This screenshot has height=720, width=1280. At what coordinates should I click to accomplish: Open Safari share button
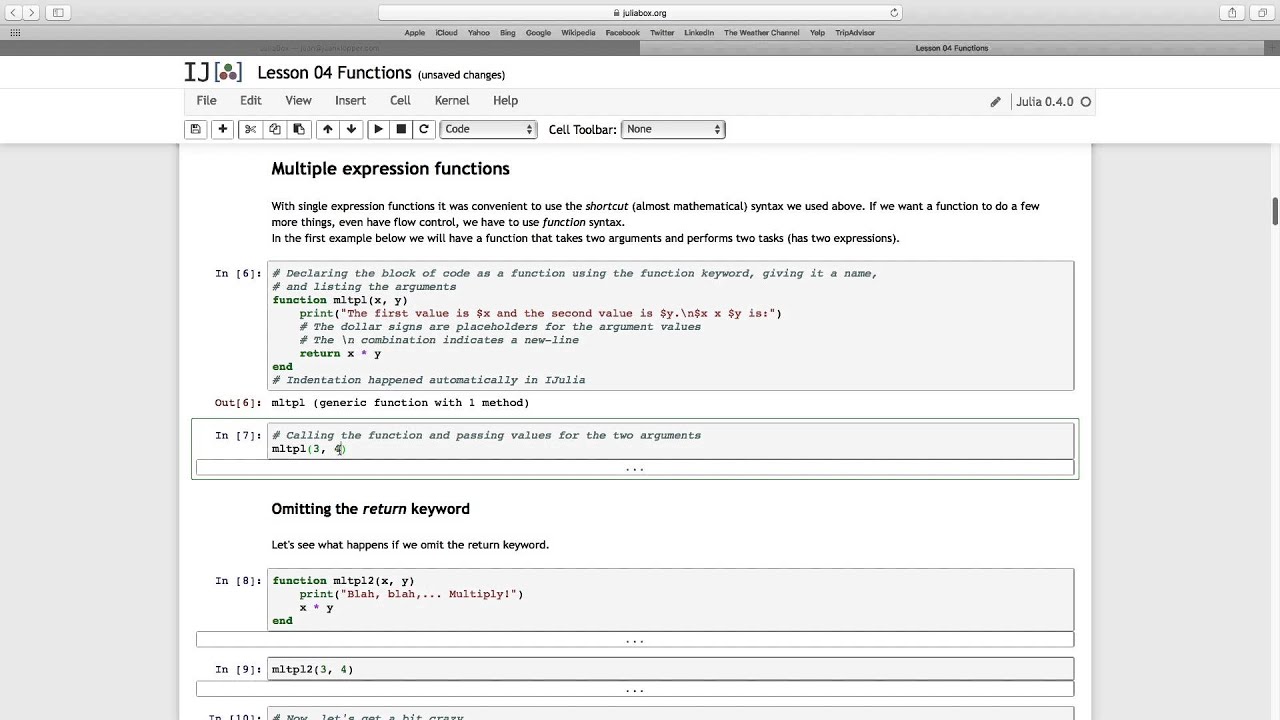tap(1232, 12)
